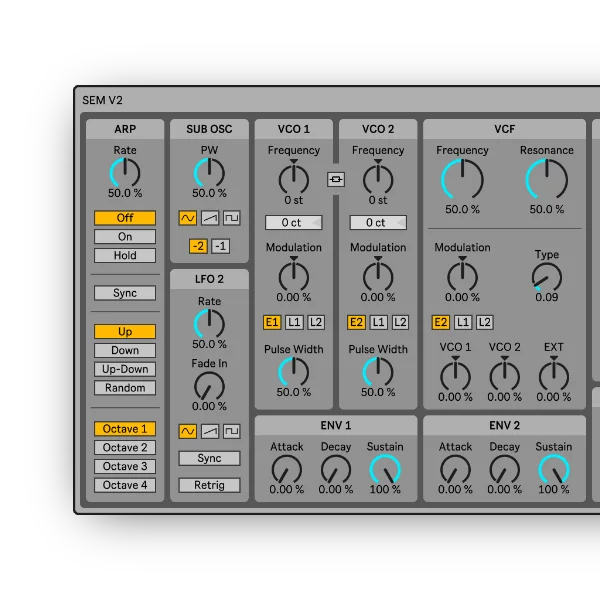This screenshot has height=600, width=600.
Task: Click the VCO 1 Pulse Width knob
Action: pos(294,372)
